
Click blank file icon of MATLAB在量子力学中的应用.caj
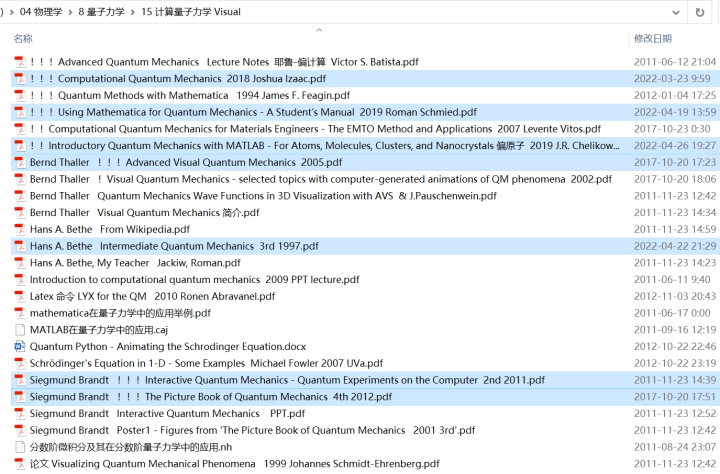point(20,330)
